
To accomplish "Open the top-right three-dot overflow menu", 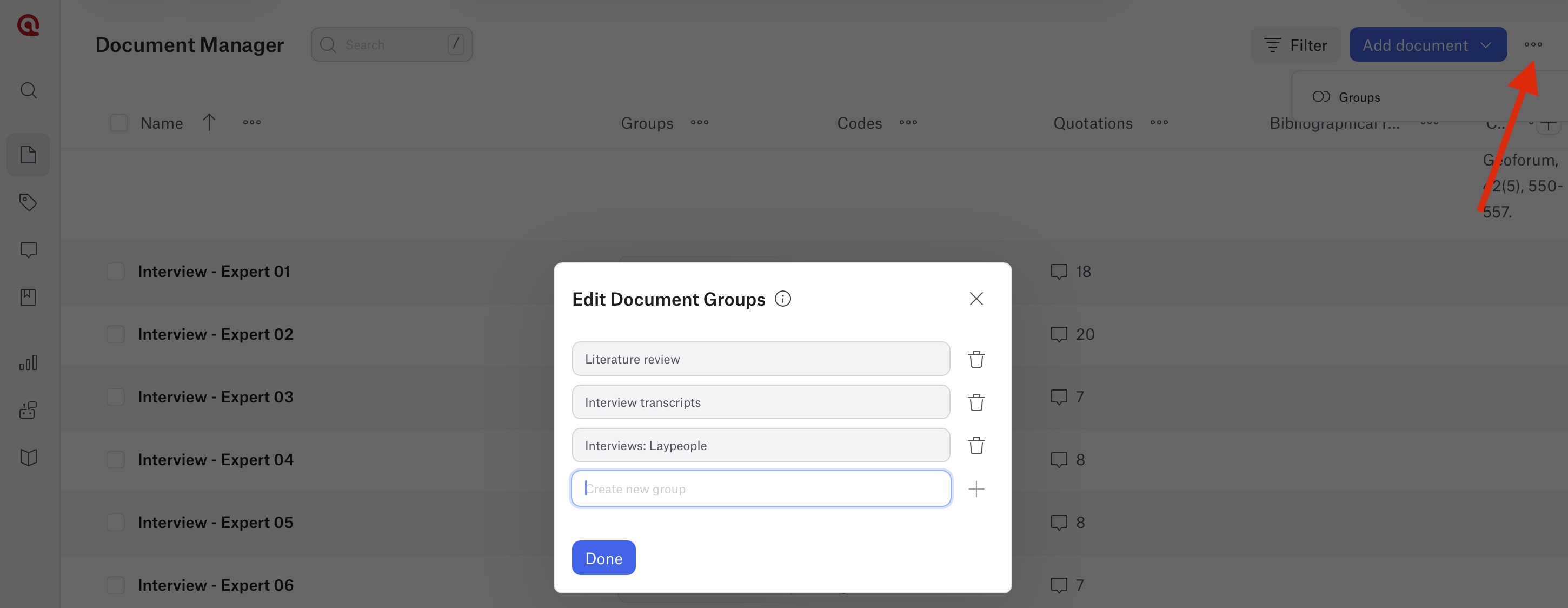I will point(1533,44).
